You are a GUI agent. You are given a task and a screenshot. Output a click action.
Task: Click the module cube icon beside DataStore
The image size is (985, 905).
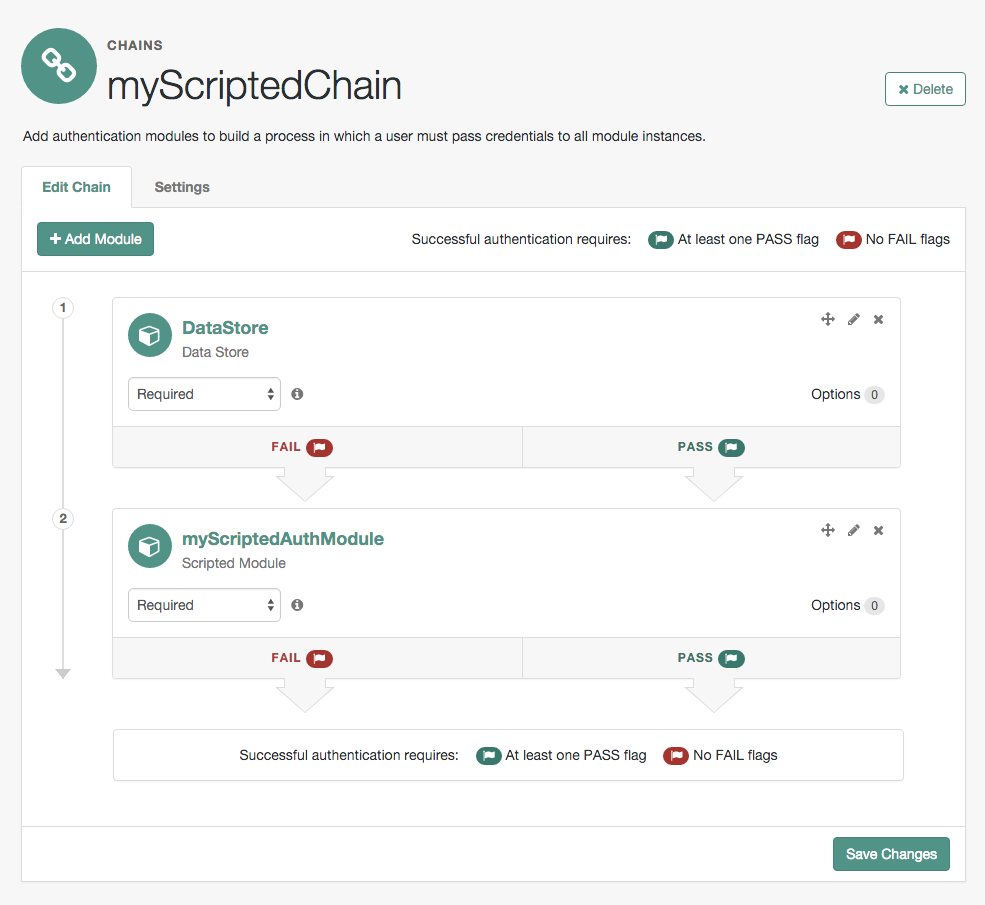click(149, 335)
